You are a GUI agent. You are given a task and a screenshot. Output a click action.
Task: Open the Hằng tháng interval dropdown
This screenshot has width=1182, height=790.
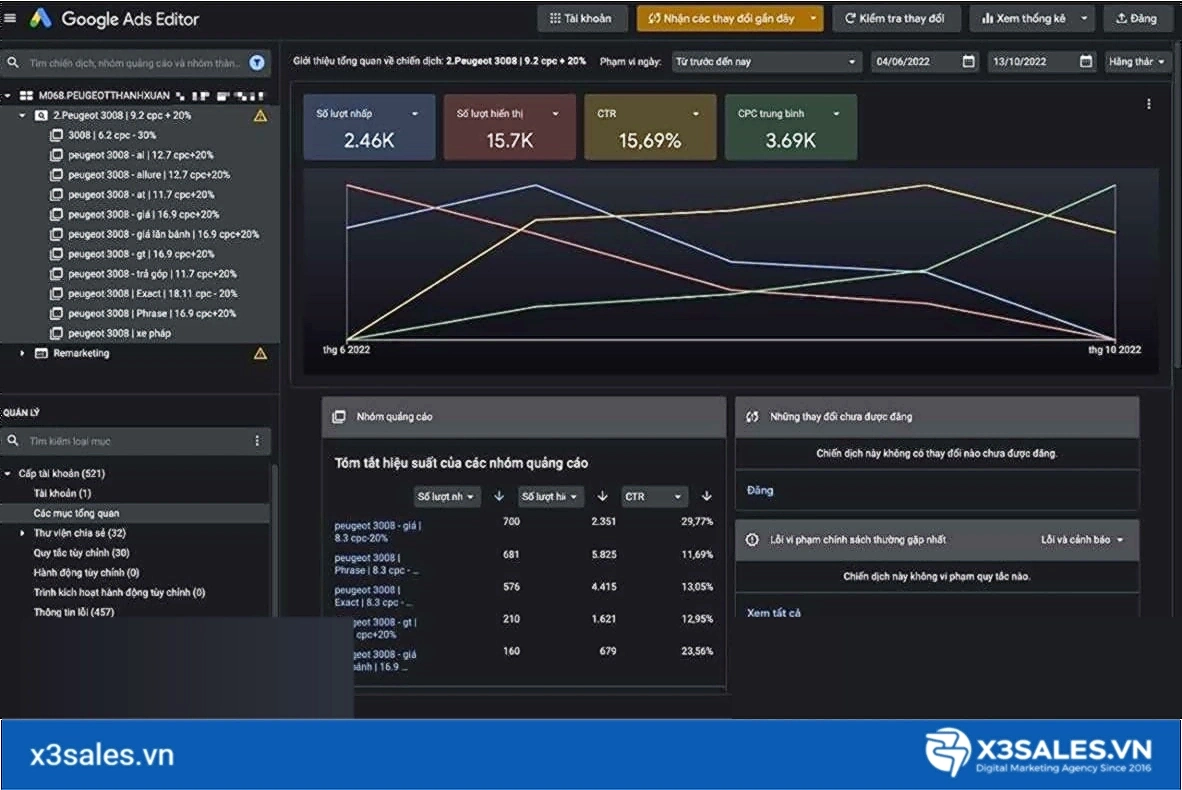pyautogui.click(x=1137, y=62)
